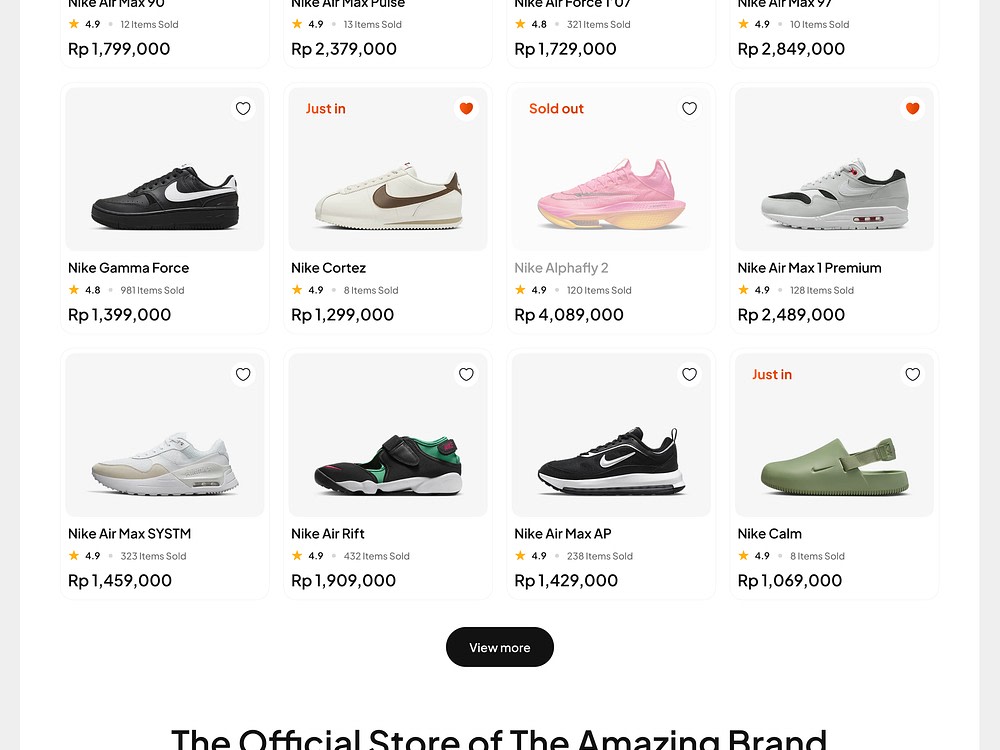Select the Rp 1,799,000 price card
This screenshot has width=1000, height=750.
[165, 32]
